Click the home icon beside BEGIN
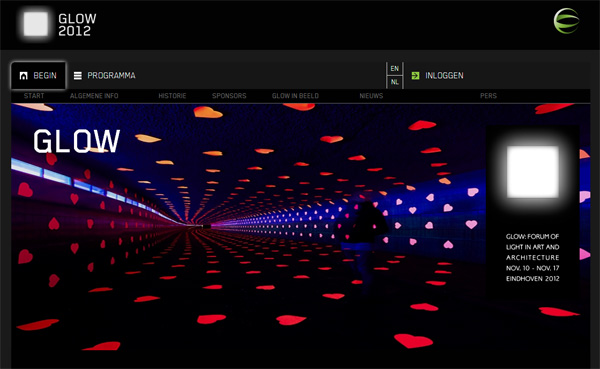 point(24,76)
